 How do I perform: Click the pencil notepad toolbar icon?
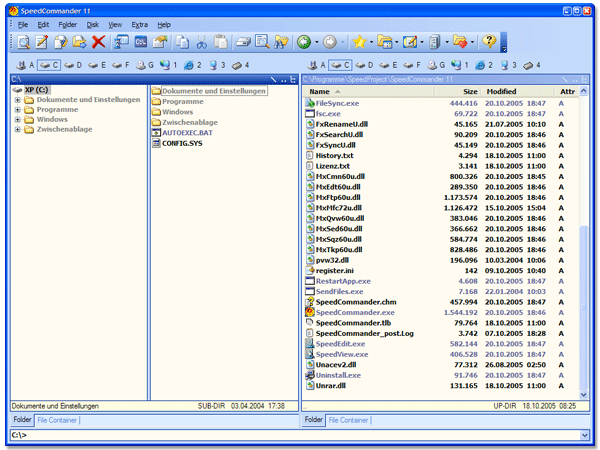click(x=410, y=42)
